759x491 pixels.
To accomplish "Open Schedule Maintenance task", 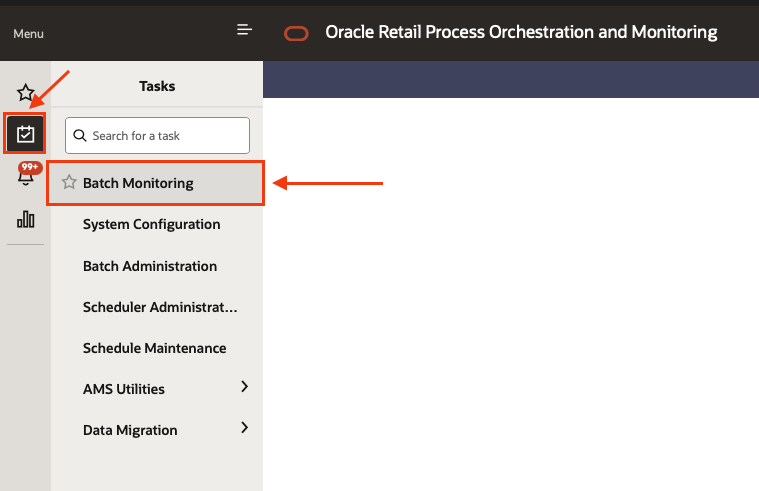I will point(154,348).
